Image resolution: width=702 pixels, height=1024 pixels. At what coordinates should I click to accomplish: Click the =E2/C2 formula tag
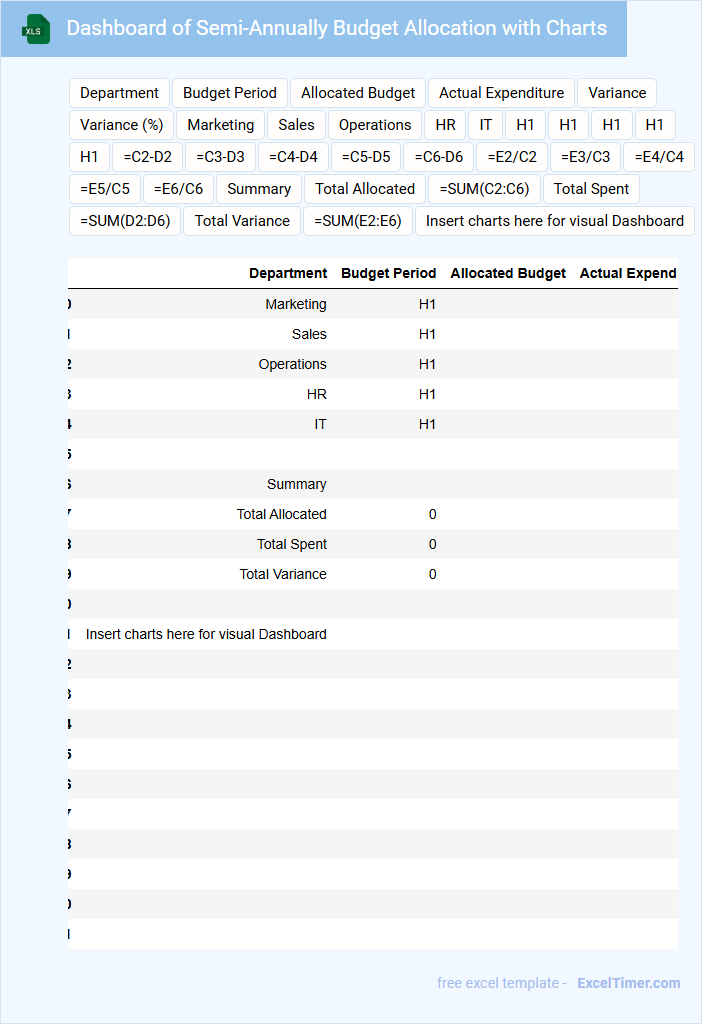pyautogui.click(x=512, y=157)
